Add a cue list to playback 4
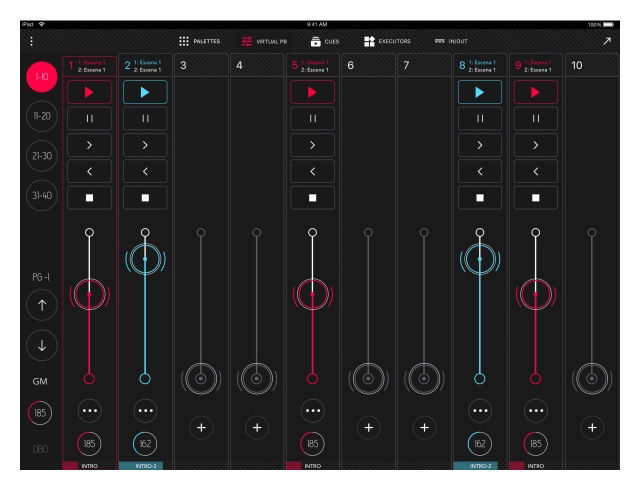The width and height of the screenshot is (640, 490). coord(257,428)
